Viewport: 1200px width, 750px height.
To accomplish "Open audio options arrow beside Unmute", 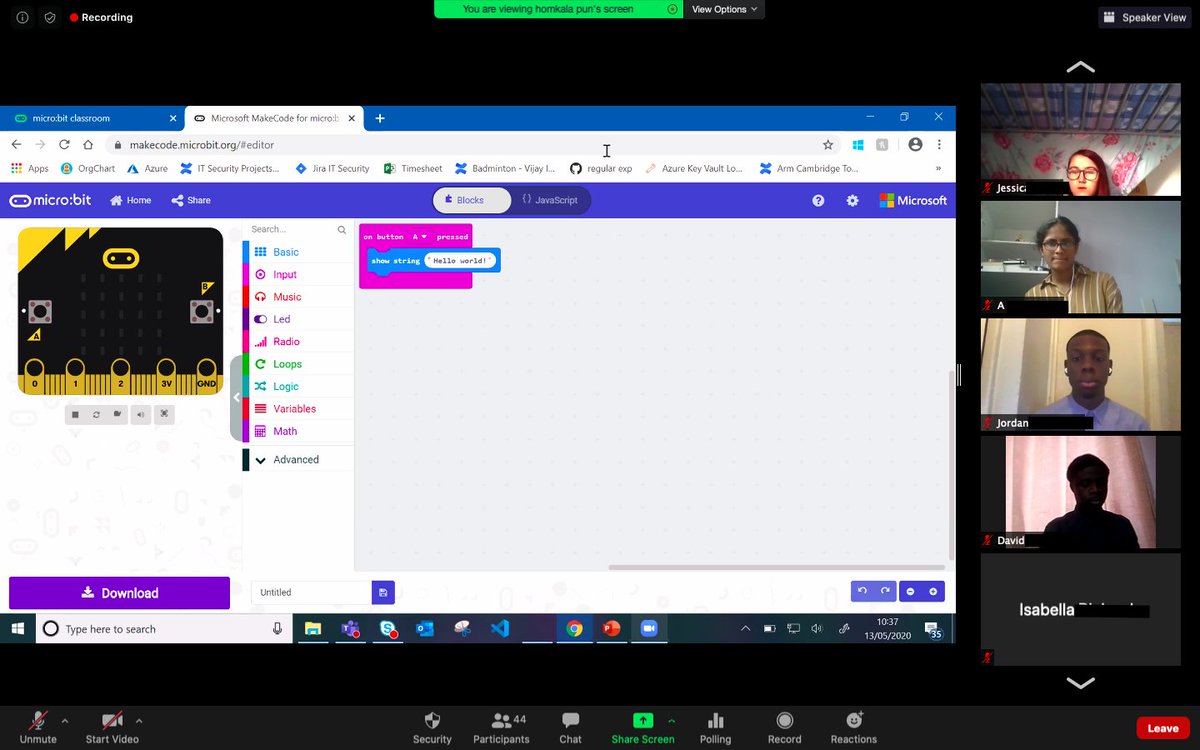I will click(x=65, y=720).
